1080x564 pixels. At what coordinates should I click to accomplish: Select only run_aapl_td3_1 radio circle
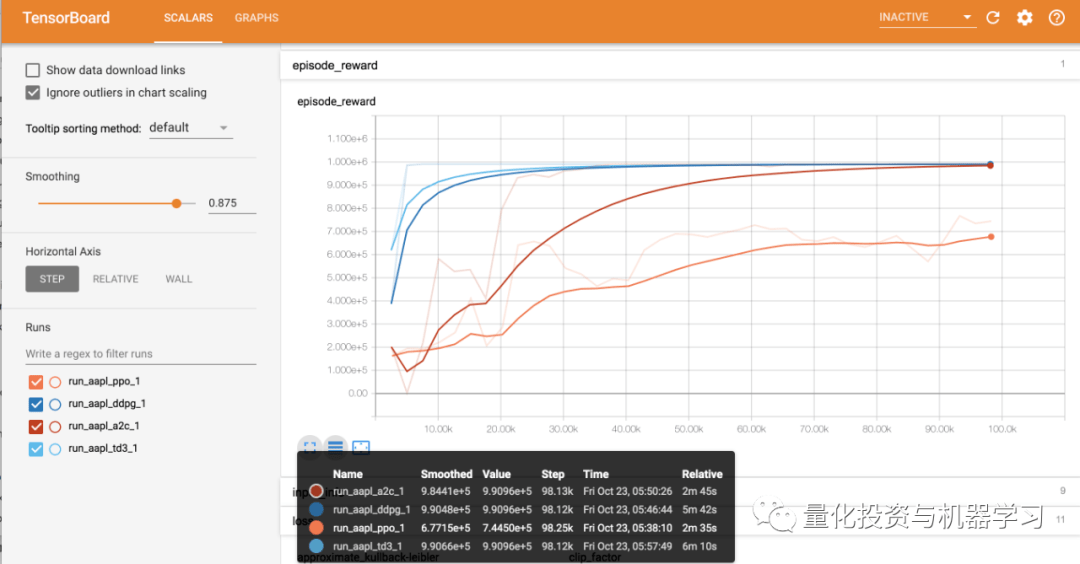click(x=55, y=449)
